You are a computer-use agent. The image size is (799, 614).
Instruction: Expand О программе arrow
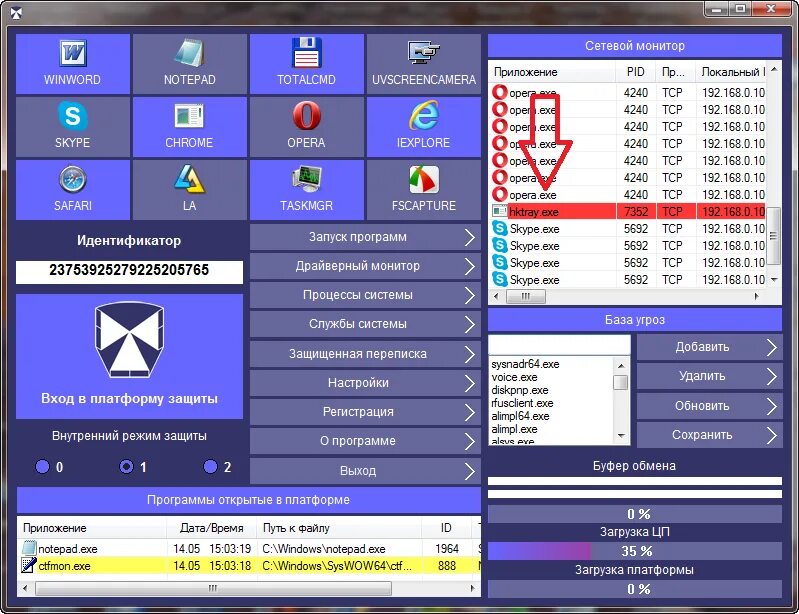coord(470,441)
